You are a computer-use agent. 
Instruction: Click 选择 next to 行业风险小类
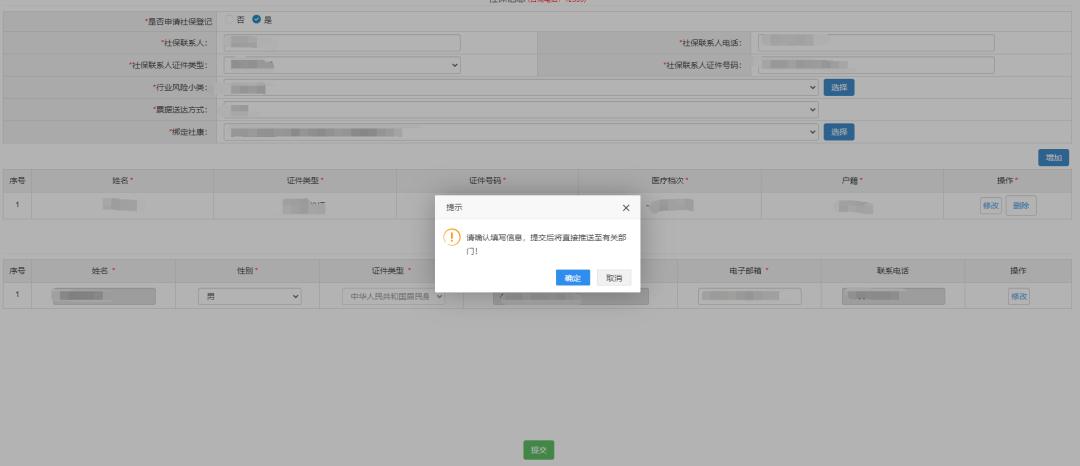coord(839,87)
